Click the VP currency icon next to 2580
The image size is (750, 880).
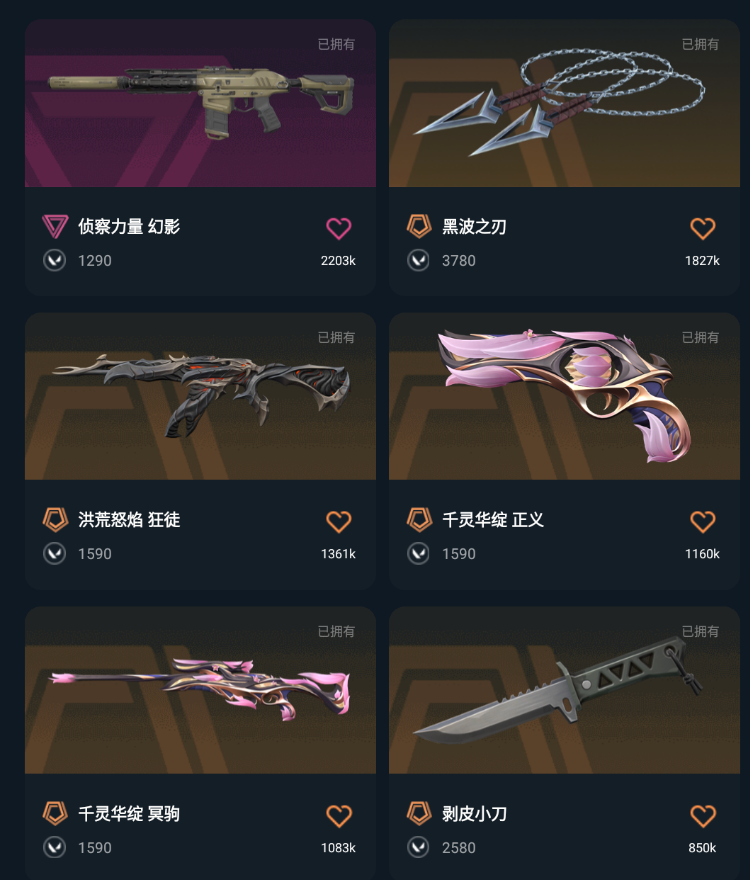pos(418,847)
